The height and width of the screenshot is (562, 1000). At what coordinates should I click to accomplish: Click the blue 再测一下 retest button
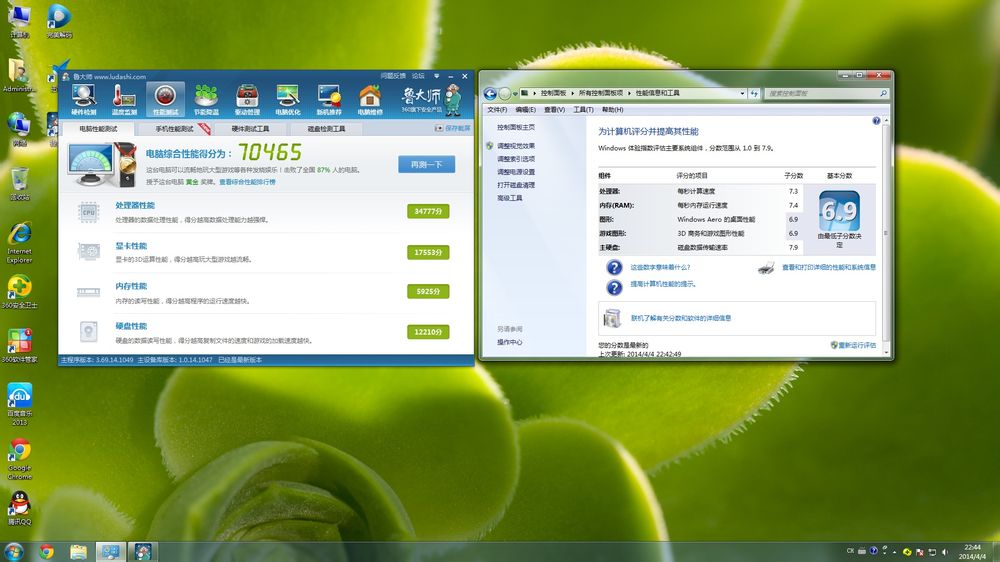(x=427, y=165)
